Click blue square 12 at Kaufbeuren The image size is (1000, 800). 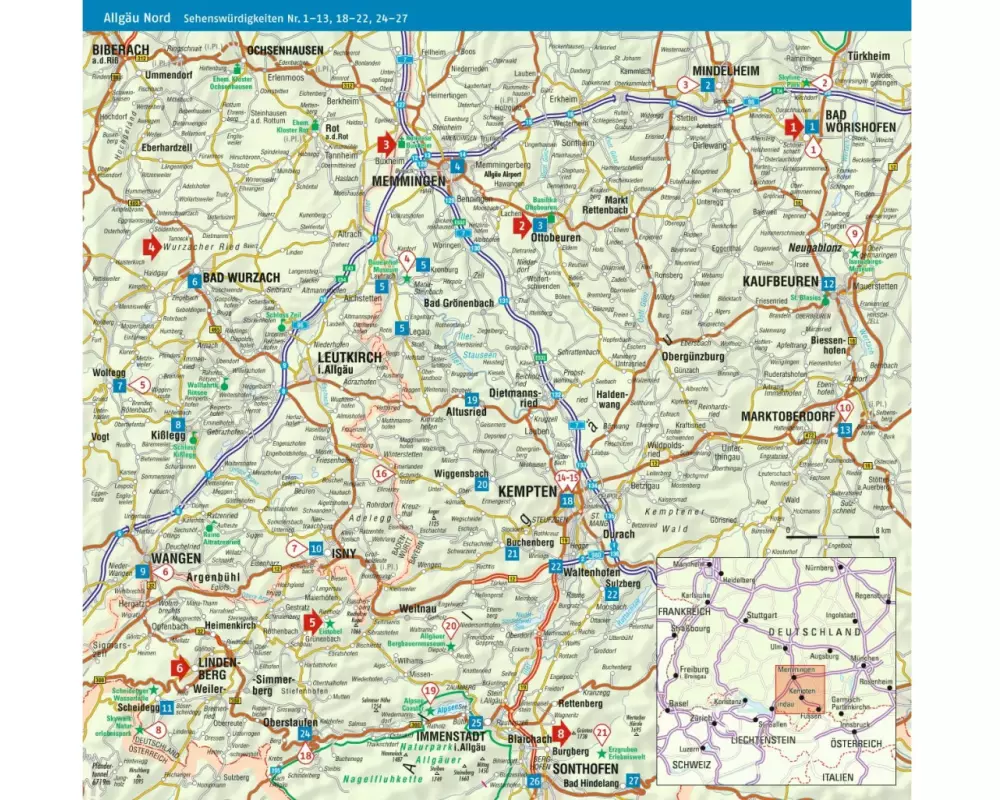[828, 283]
